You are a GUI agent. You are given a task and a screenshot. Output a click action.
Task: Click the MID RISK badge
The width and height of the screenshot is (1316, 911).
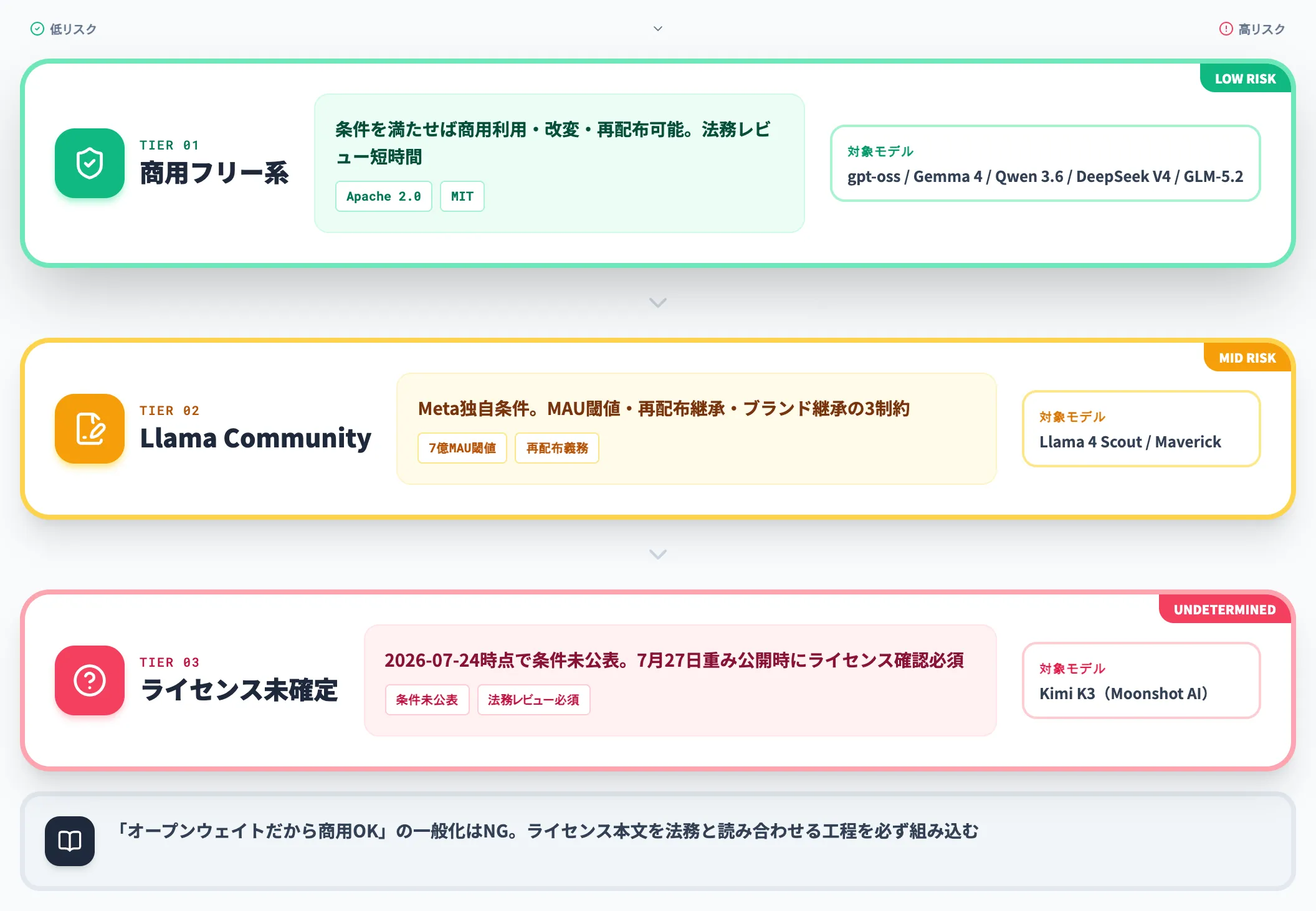(1247, 358)
